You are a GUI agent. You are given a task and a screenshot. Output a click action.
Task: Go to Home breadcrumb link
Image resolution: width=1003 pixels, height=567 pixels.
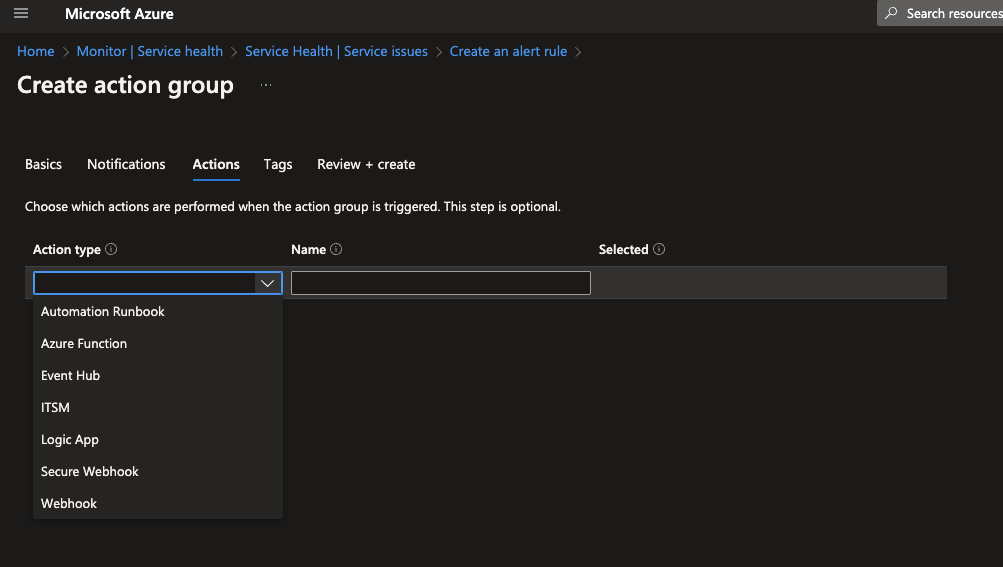click(36, 51)
